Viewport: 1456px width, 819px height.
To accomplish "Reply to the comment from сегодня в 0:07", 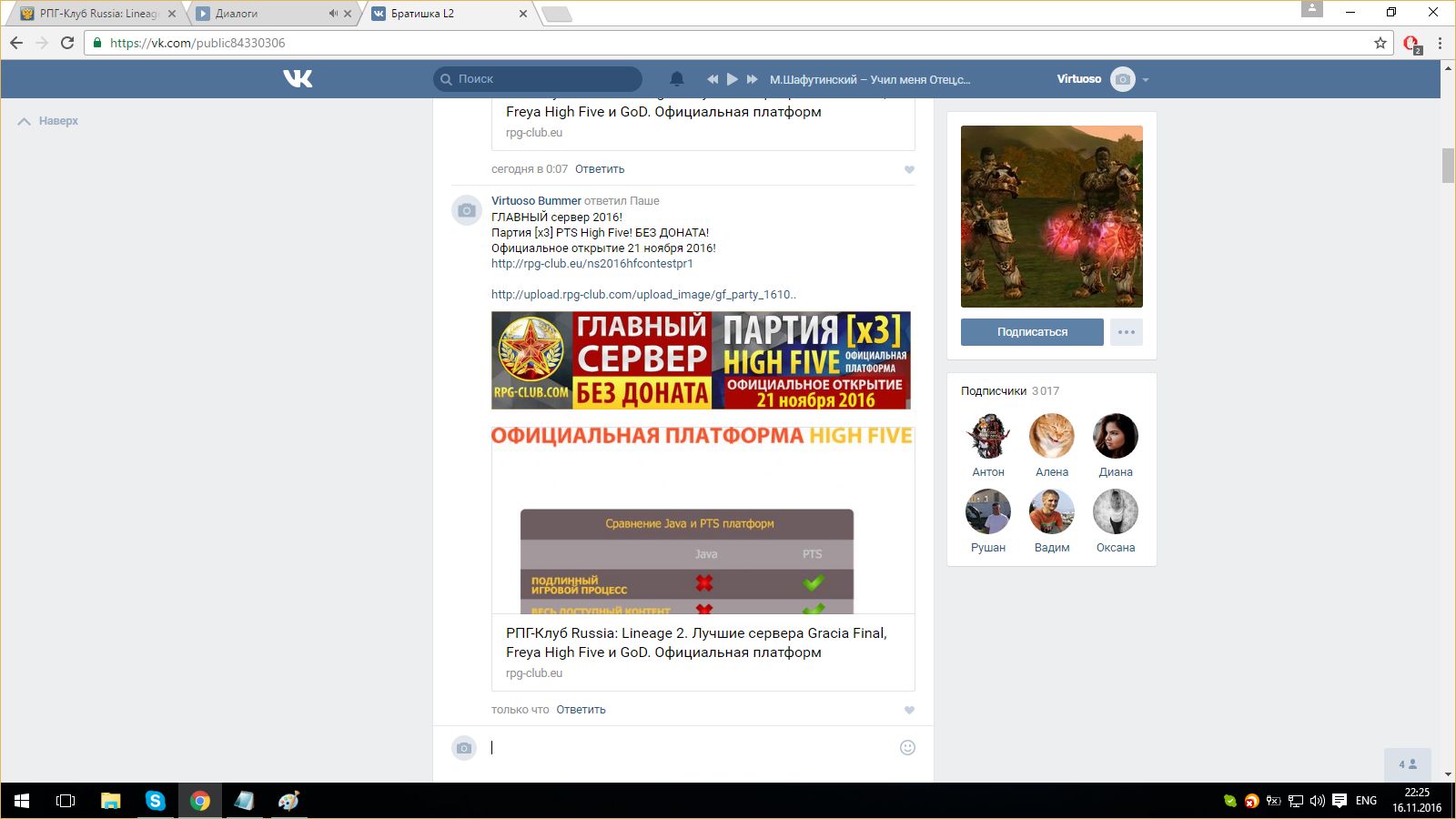I will click(600, 169).
